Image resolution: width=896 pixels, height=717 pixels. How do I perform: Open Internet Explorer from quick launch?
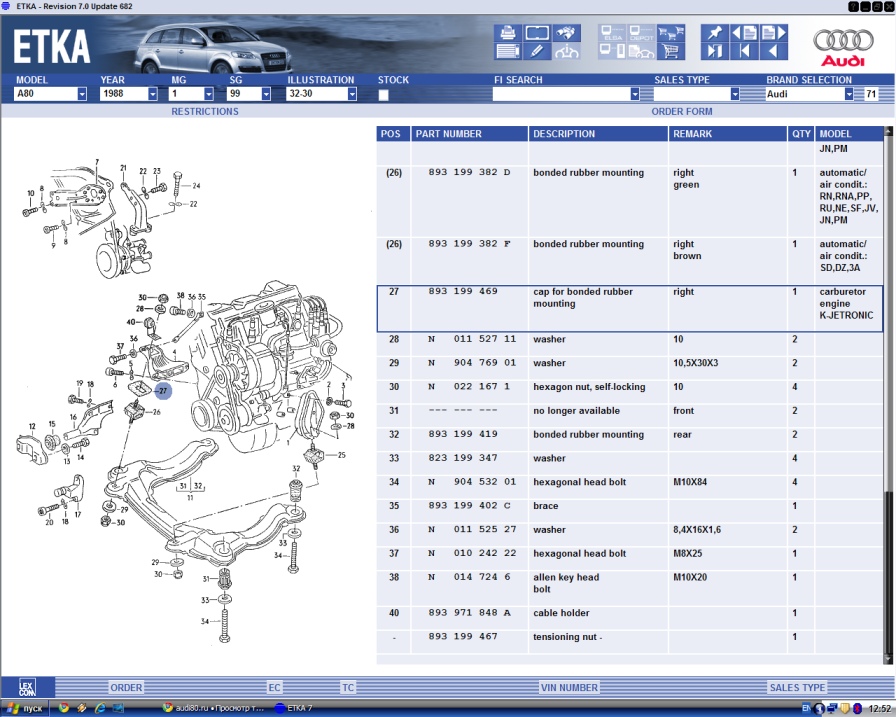click(100, 708)
